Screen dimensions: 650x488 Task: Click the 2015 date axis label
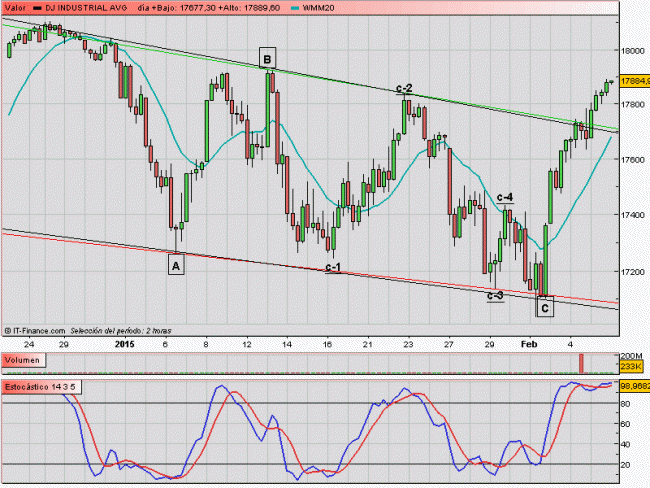125,344
